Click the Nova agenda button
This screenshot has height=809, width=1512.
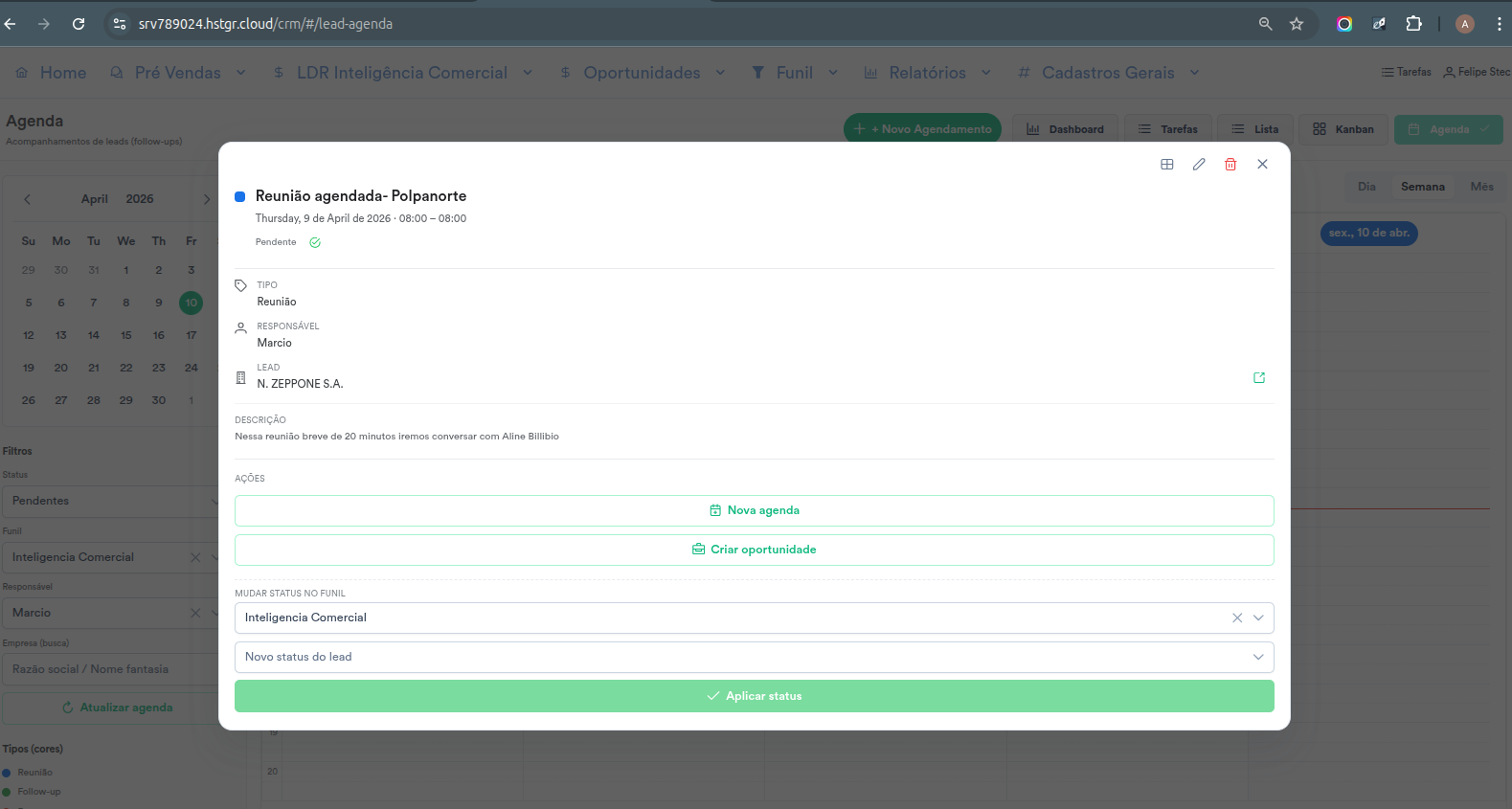[755, 510]
